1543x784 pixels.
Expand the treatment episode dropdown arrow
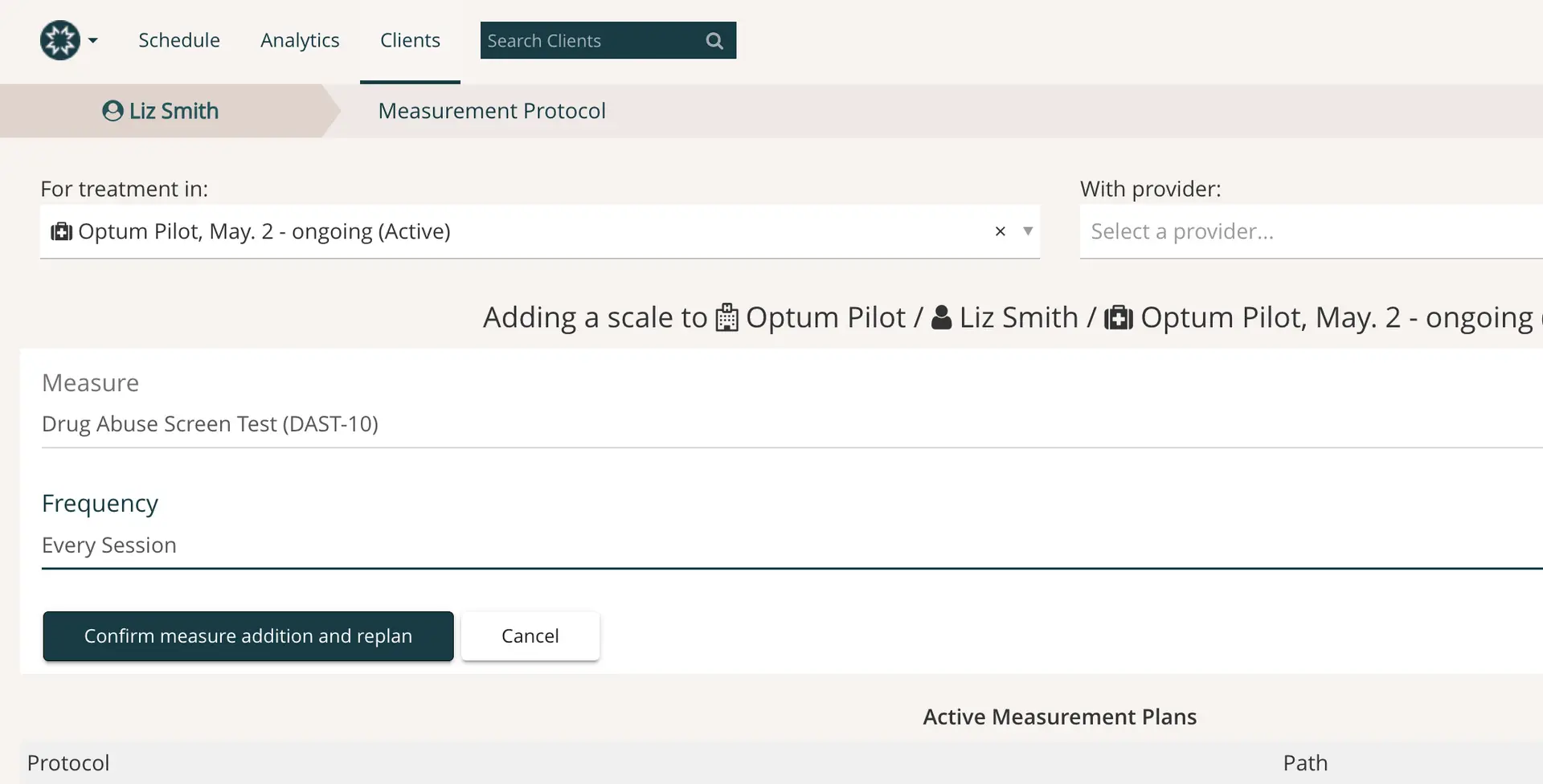pyautogui.click(x=1028, y=232)
